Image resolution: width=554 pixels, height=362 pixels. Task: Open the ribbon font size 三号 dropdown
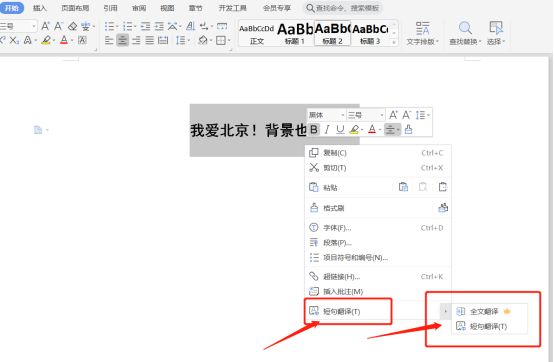[34, 26]
